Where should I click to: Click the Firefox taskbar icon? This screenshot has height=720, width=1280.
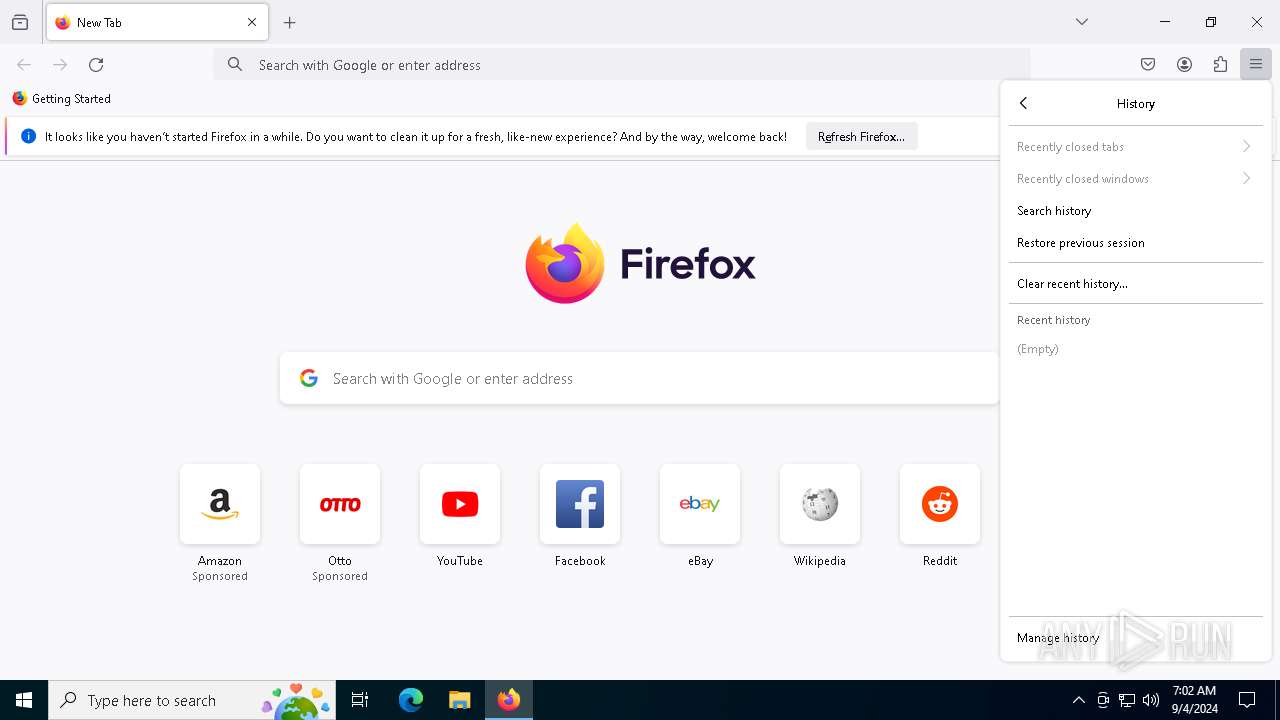[509, 700]
